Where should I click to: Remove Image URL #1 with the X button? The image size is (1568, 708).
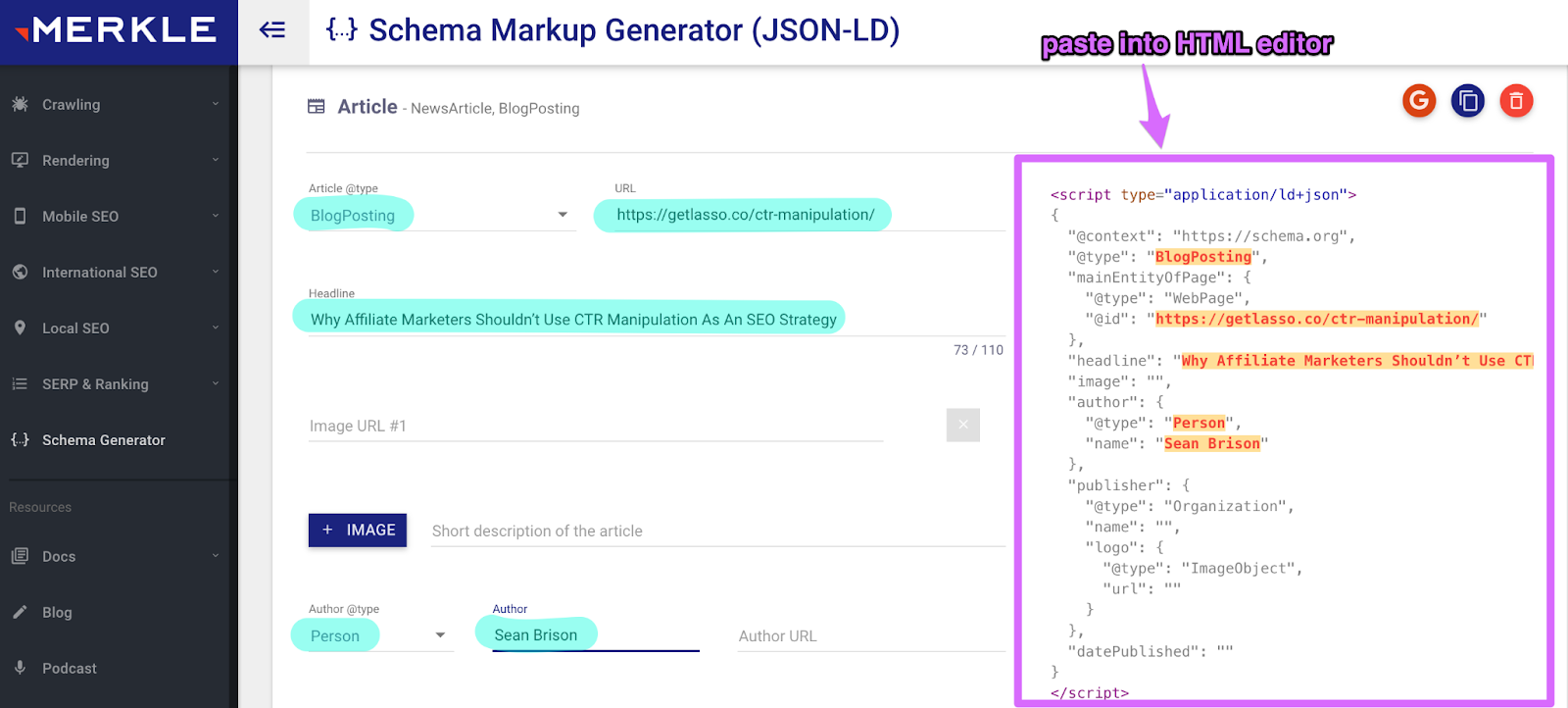coord(963,425)
